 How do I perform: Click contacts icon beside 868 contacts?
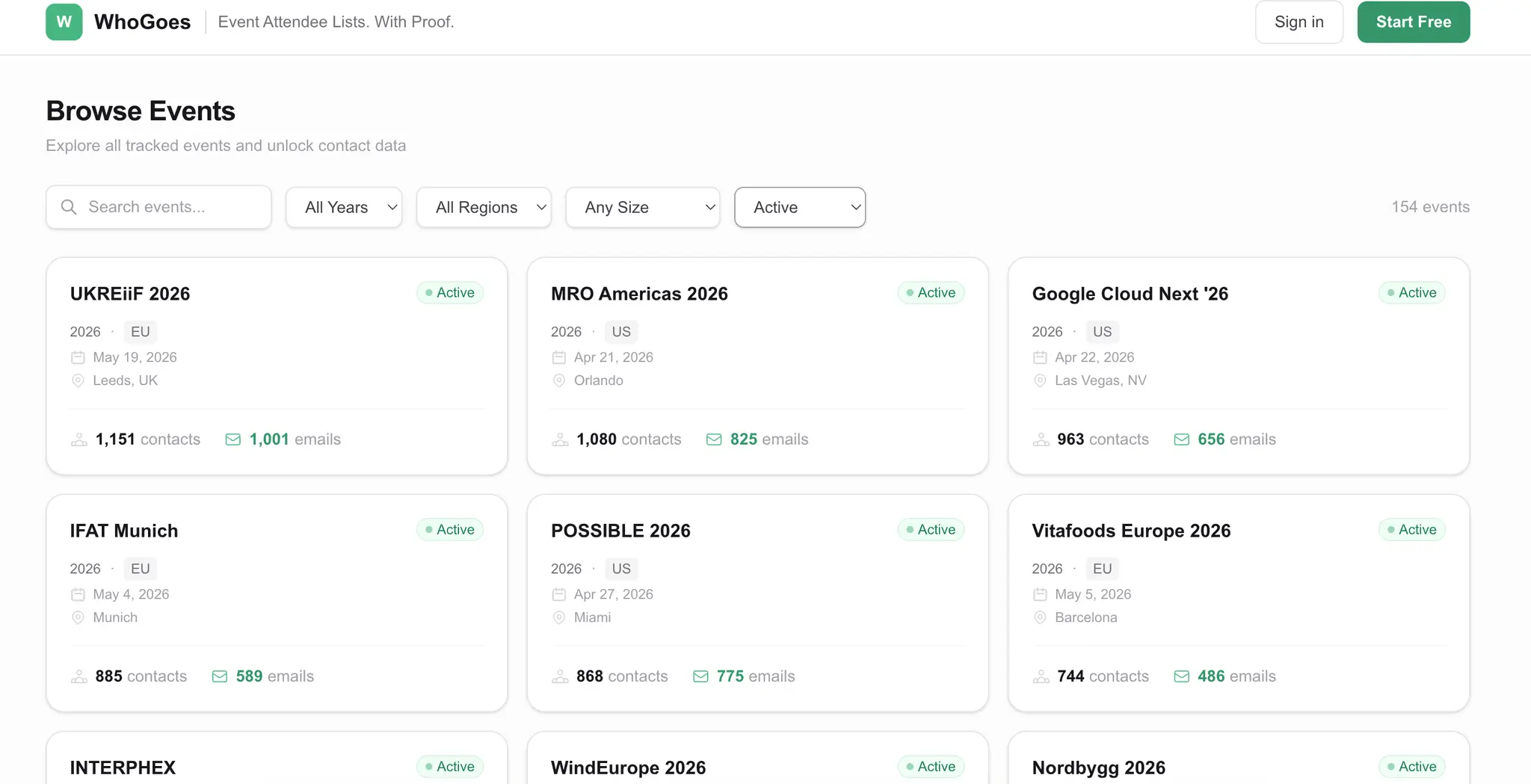click(x=561, y=676)
